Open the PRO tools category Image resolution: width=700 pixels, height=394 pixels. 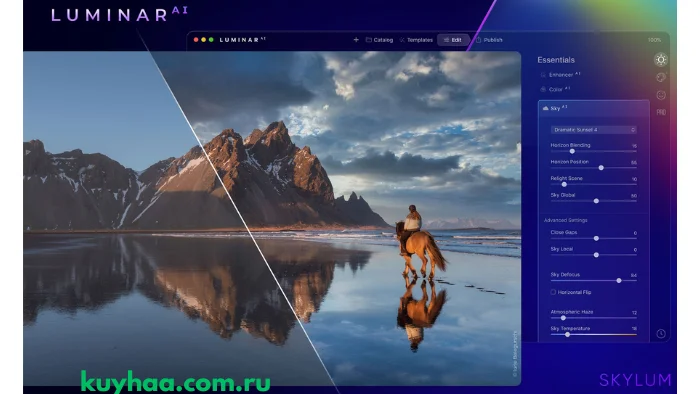(x=661, y=112)
